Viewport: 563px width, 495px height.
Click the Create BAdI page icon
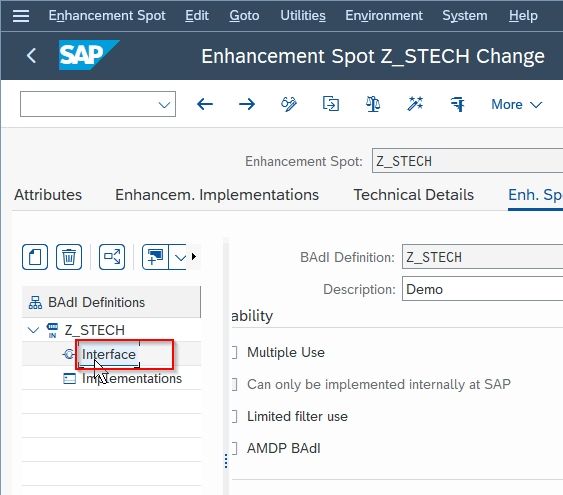35,257
